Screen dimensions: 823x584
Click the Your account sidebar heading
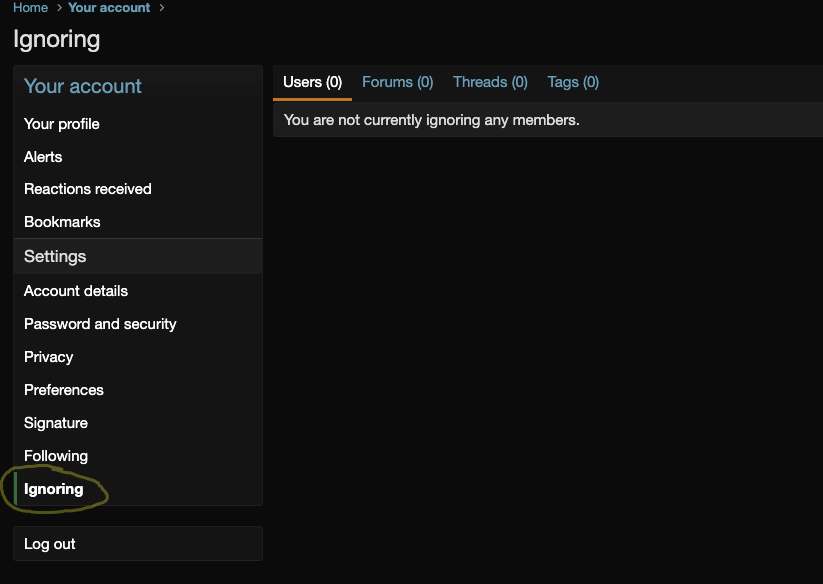pyautogui.click(x=83, y=86)
